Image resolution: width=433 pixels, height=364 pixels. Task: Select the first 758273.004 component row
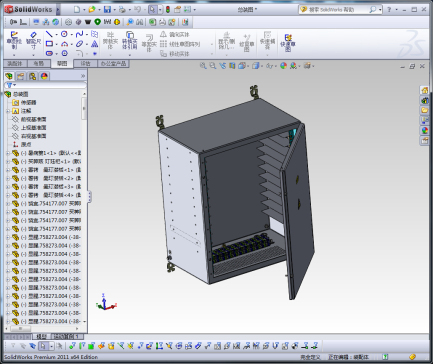pyautogui.click(x=47, y=237)
